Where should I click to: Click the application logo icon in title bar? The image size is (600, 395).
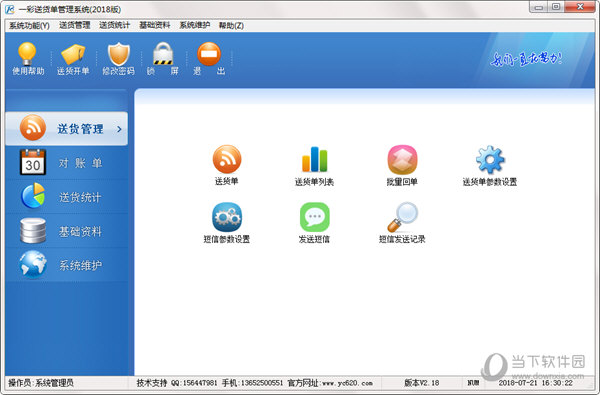[9, 9]
